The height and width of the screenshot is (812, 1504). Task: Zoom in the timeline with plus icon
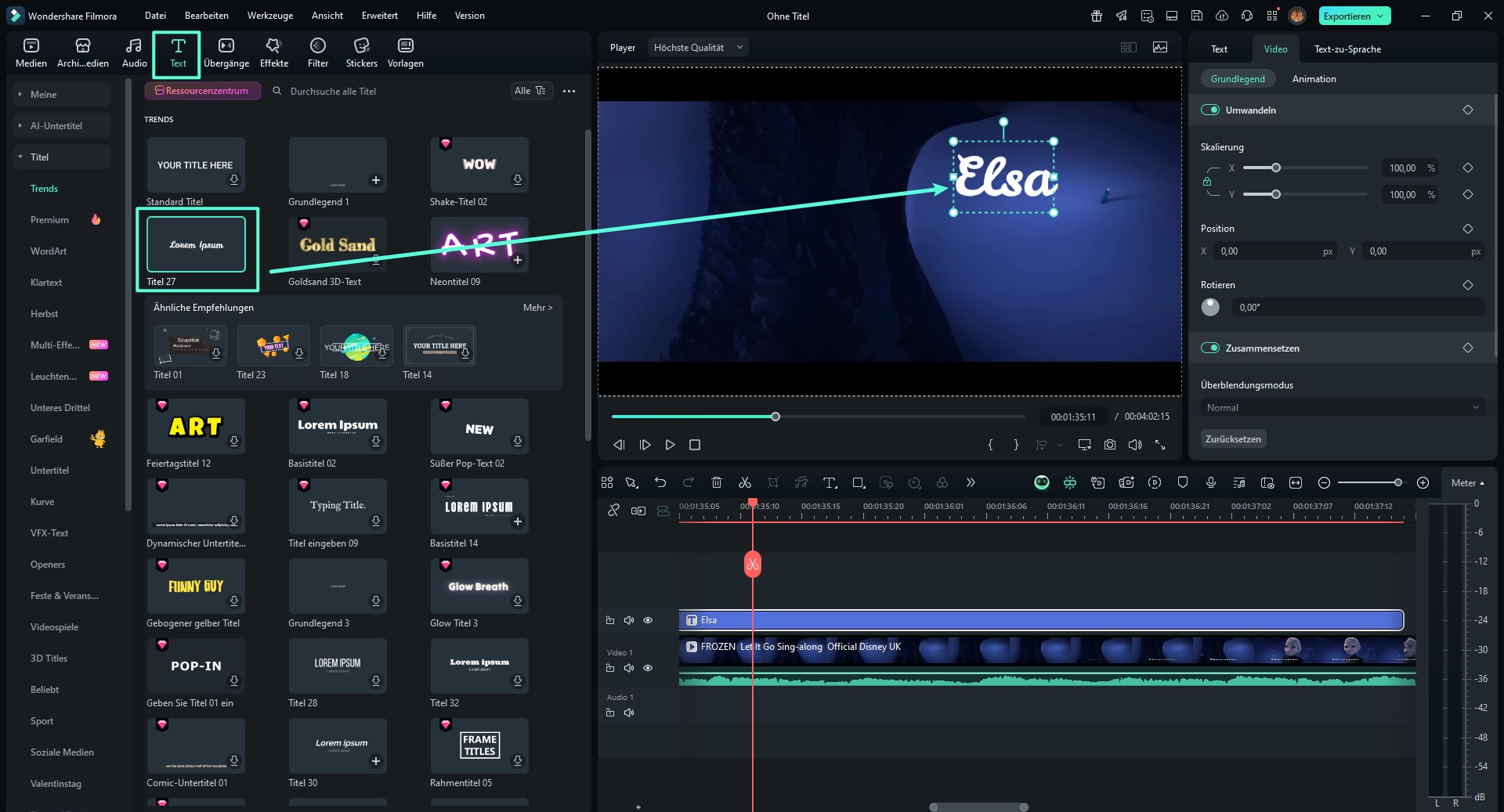pyautogui.click(x=1423, y=482)
